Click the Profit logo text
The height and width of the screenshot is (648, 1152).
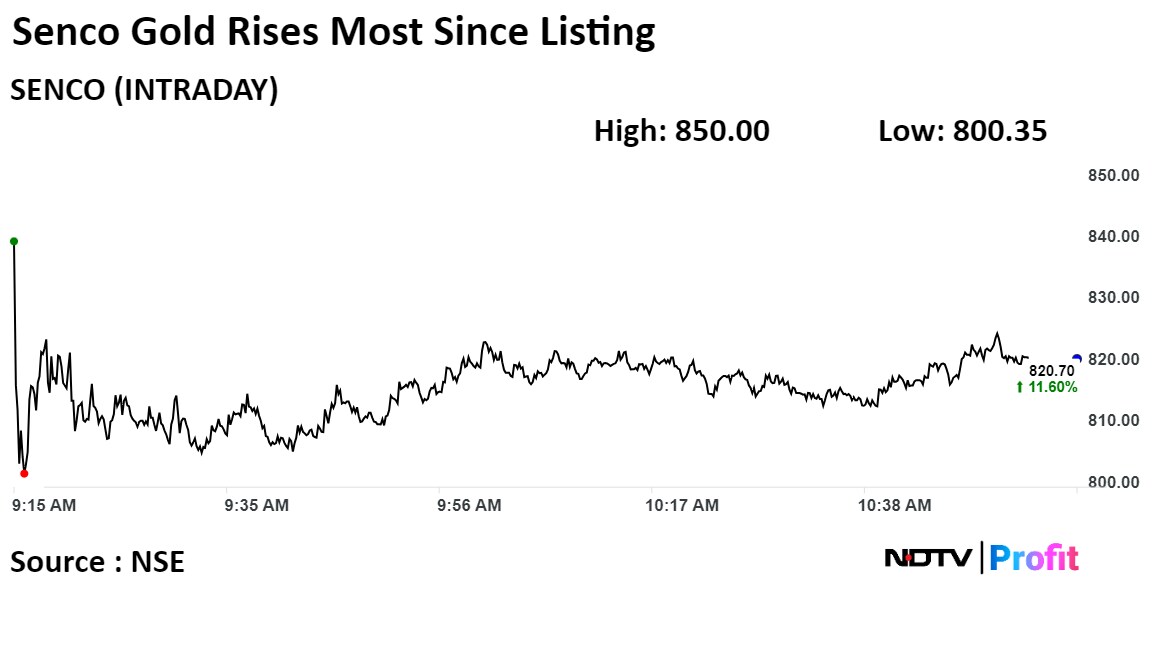point(1034,558)
